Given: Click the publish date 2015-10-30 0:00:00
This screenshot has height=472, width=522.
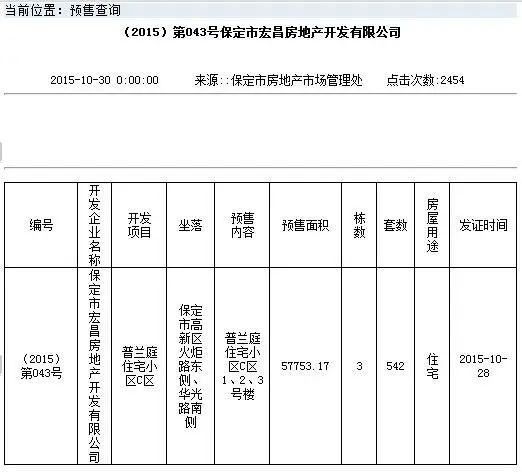Looking at the screenshot, I should click(x=104, y=80).
